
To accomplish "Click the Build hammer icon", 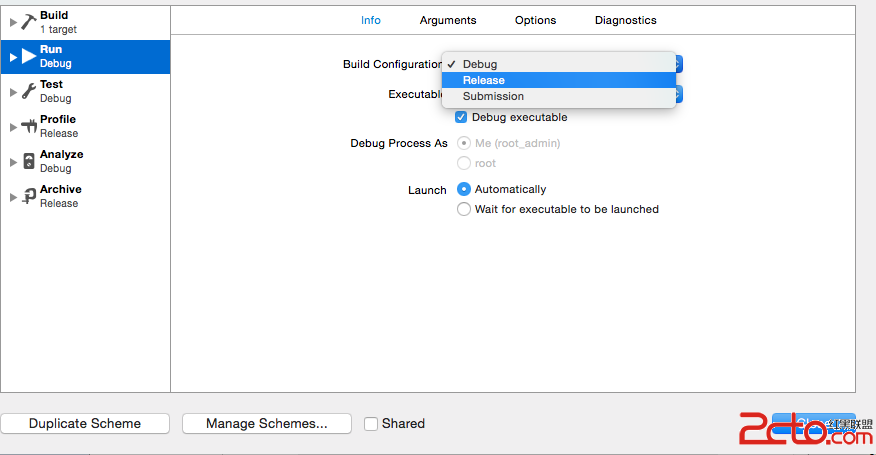I will pos(28,22).
